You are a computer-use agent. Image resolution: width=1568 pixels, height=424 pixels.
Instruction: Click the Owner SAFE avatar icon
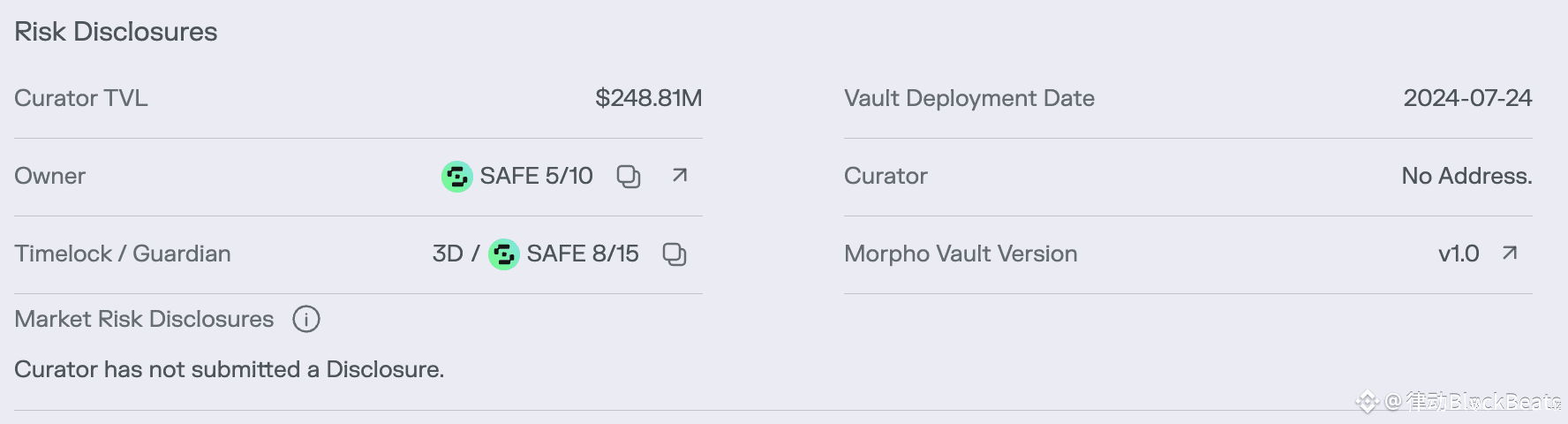click(x=456, y=177)
